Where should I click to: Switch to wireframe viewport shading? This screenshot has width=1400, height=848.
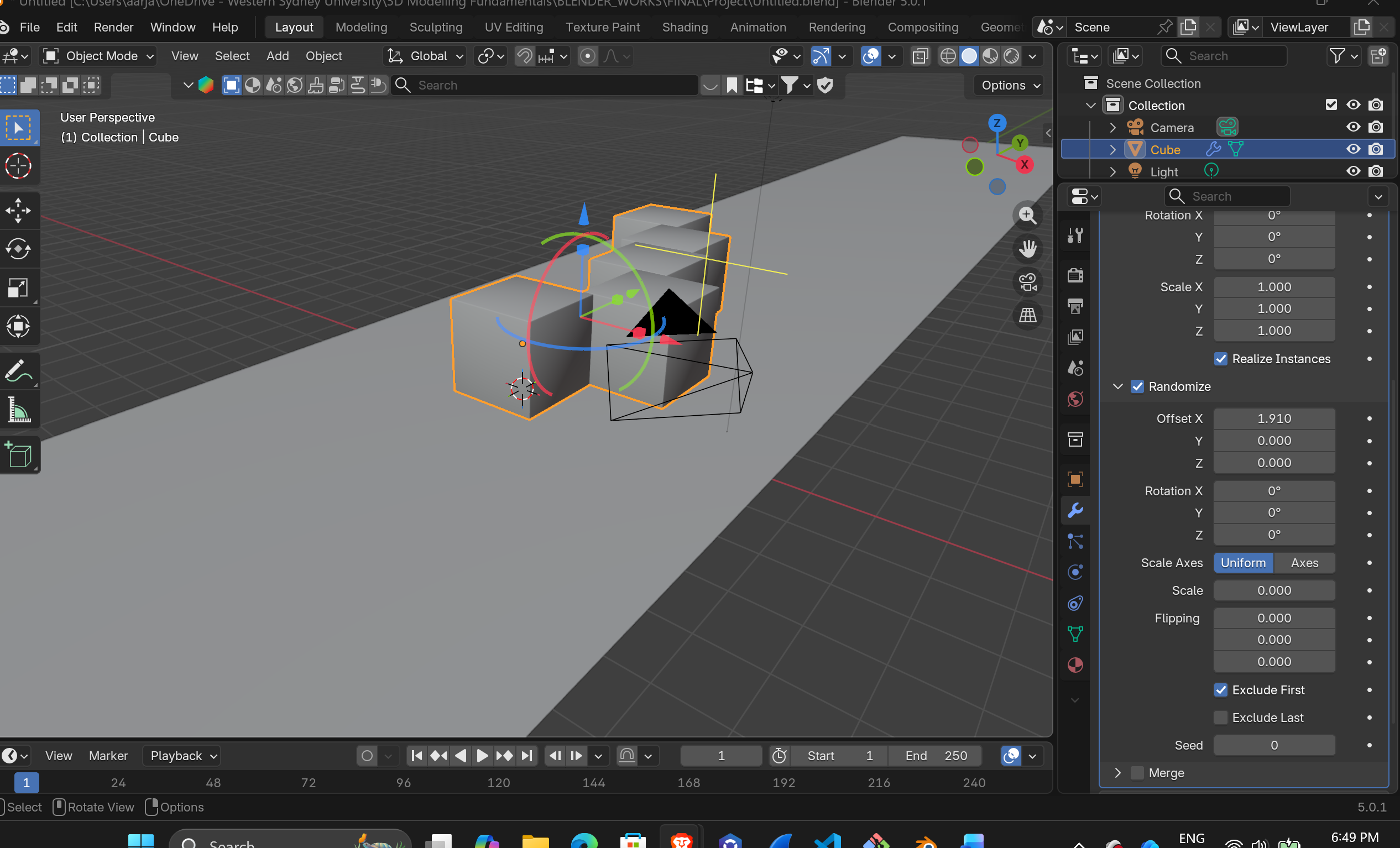click(x=948, y=56)
